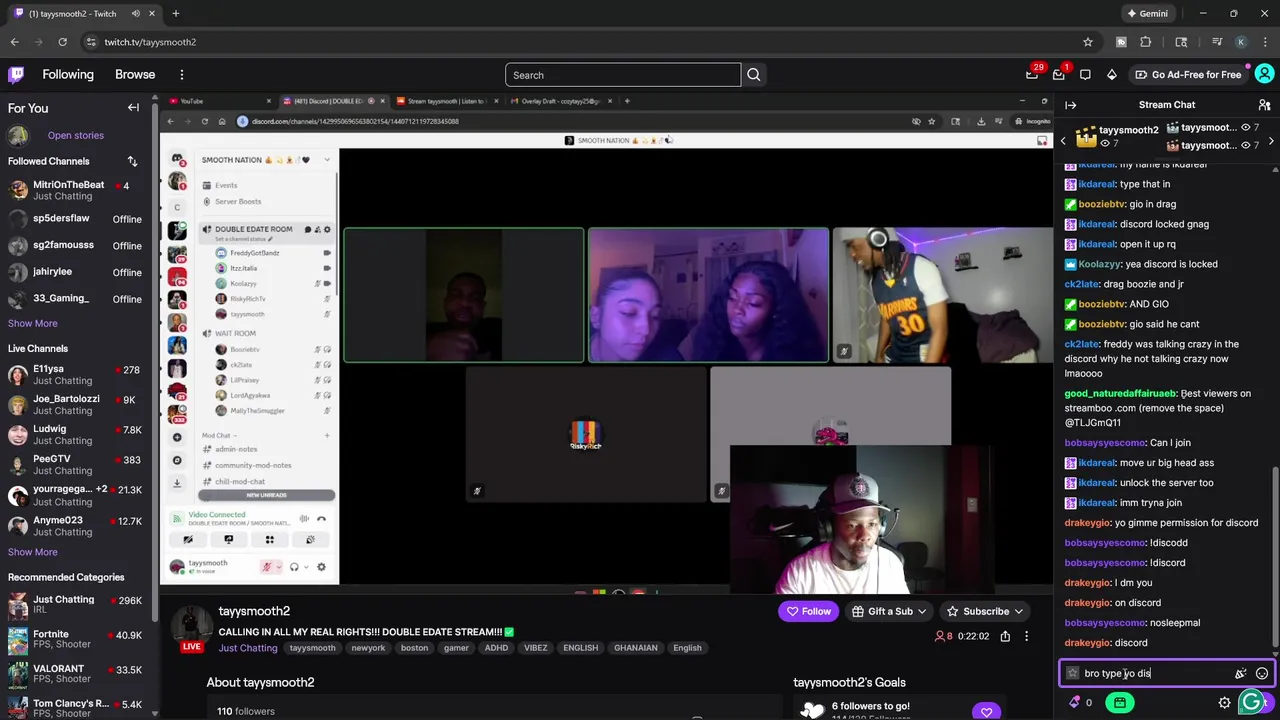Open PeeGTV live channel
1280x720 pixels.
(78, 464)
